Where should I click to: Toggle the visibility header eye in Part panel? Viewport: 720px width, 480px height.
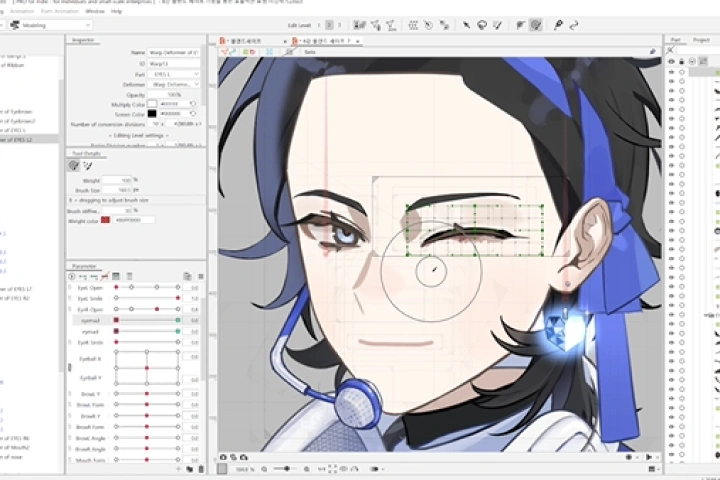[671, 61]
